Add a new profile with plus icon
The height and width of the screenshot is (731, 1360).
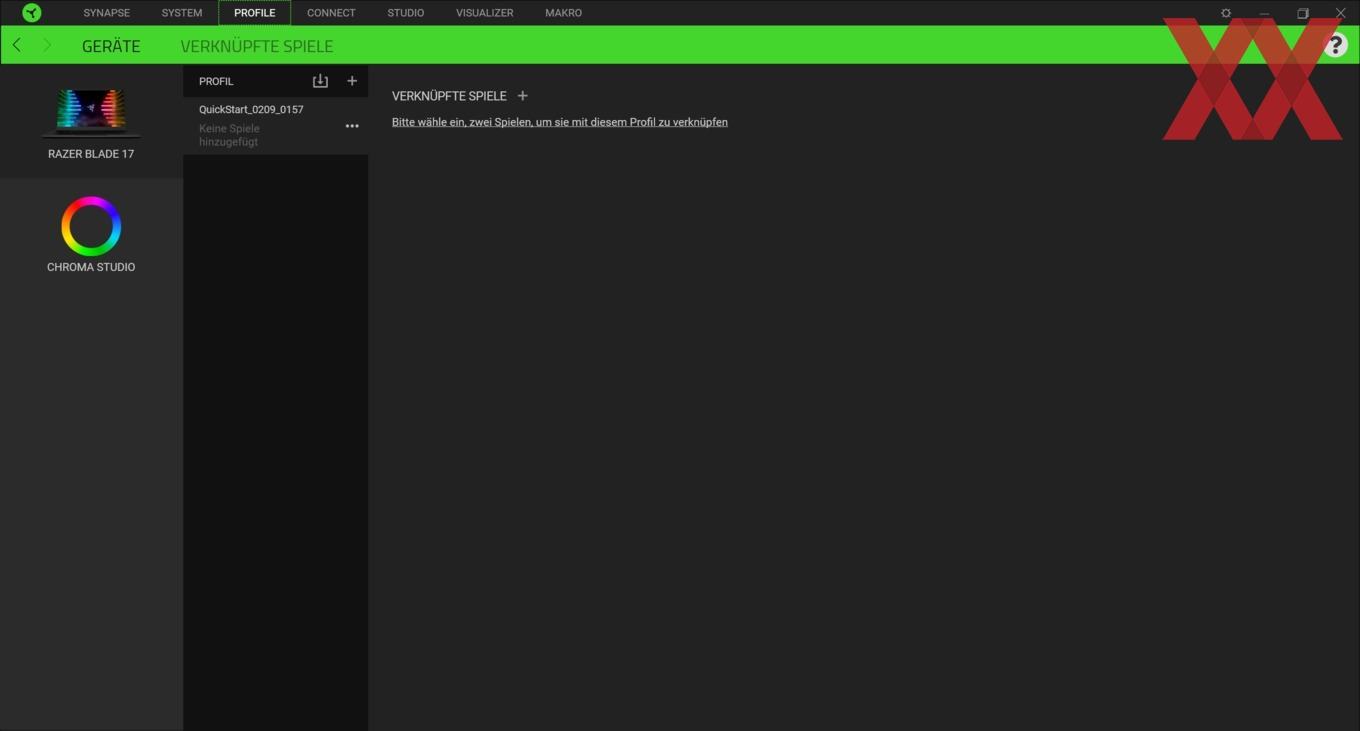tap(352, 81)
